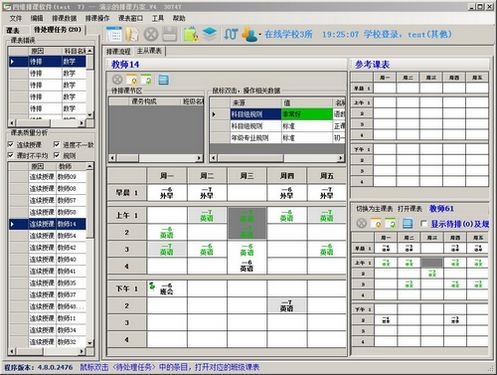
Task: Open the 工具 menu
Action: pos(158,18)
